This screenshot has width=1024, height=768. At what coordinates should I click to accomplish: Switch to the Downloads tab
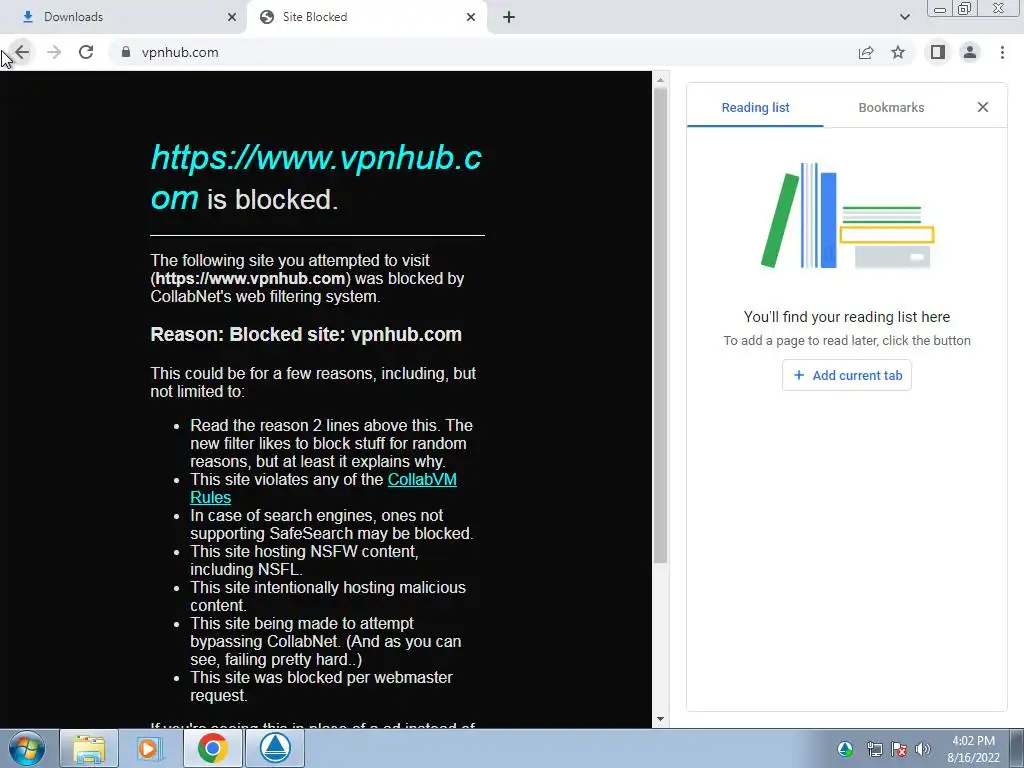(x=124, y=17)
